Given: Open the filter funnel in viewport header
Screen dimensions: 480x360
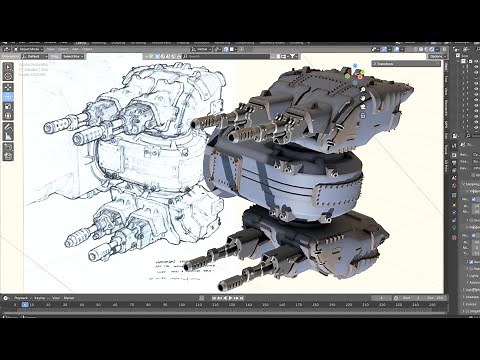Looking at the screenshot, I should (292, 56).
